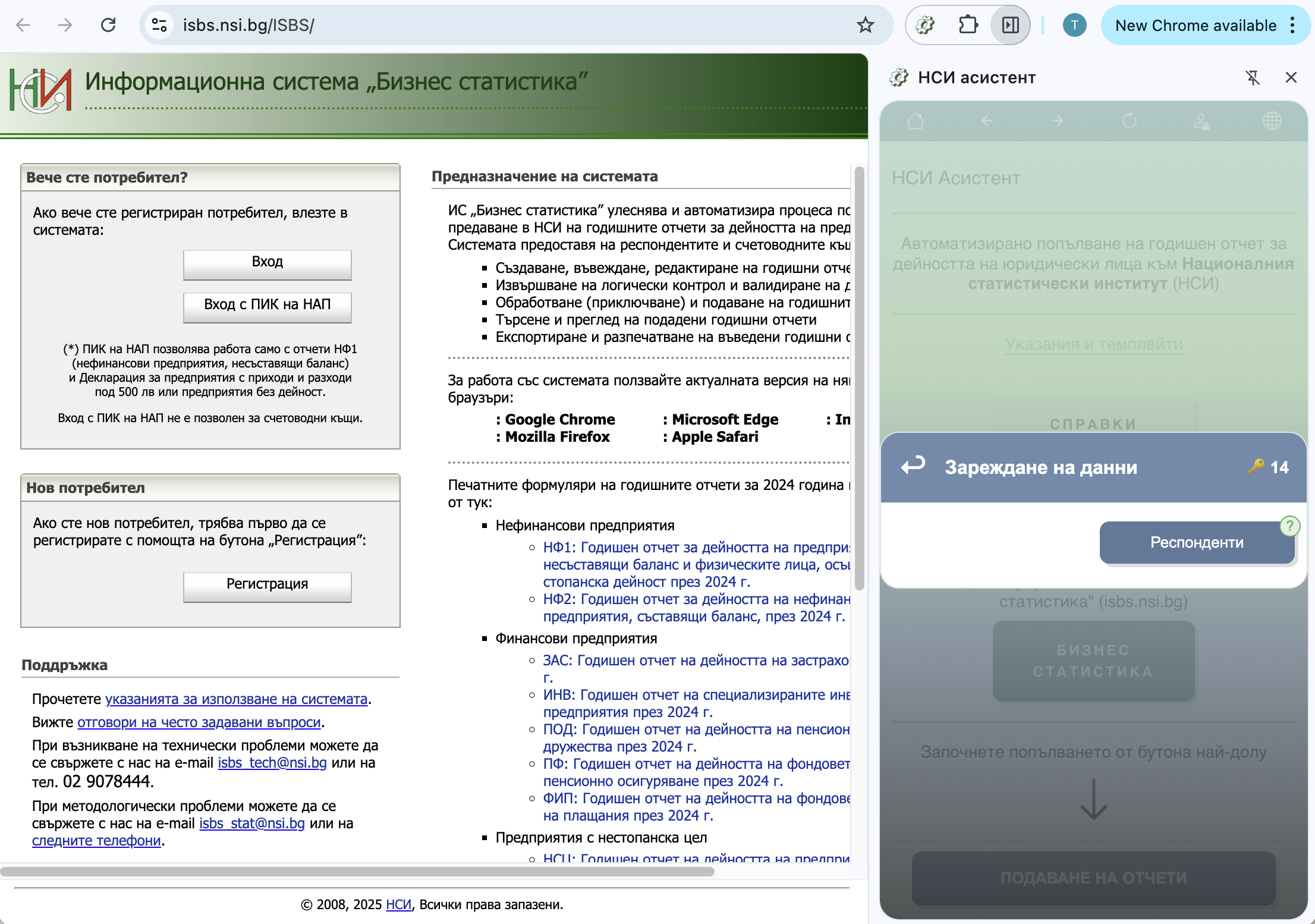Open the Chrome extensions puzzle icon
The height and width of the screenshot is (924, 1315).
click(x=968, y=25)
